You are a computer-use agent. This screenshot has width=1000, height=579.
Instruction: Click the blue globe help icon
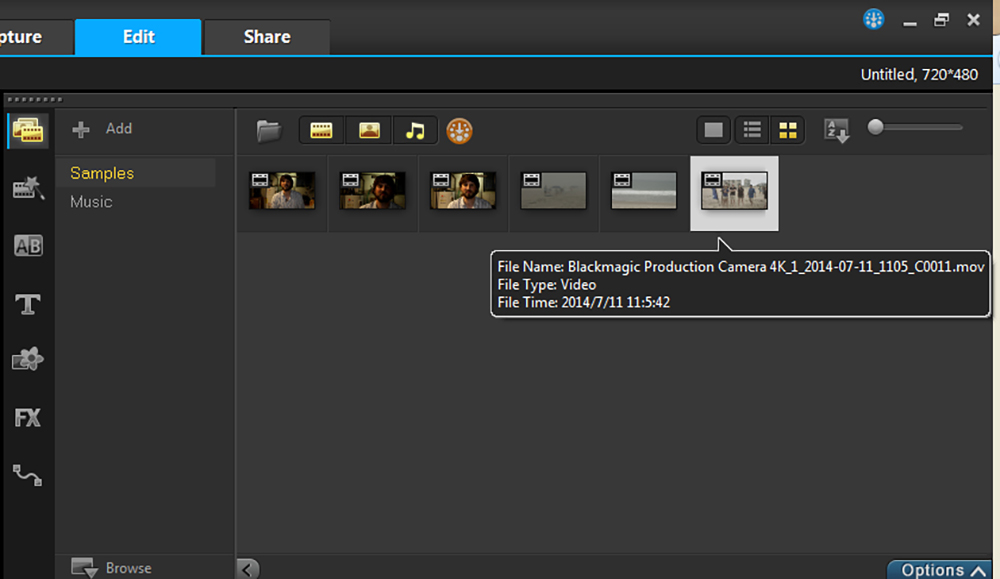[874, 19]
